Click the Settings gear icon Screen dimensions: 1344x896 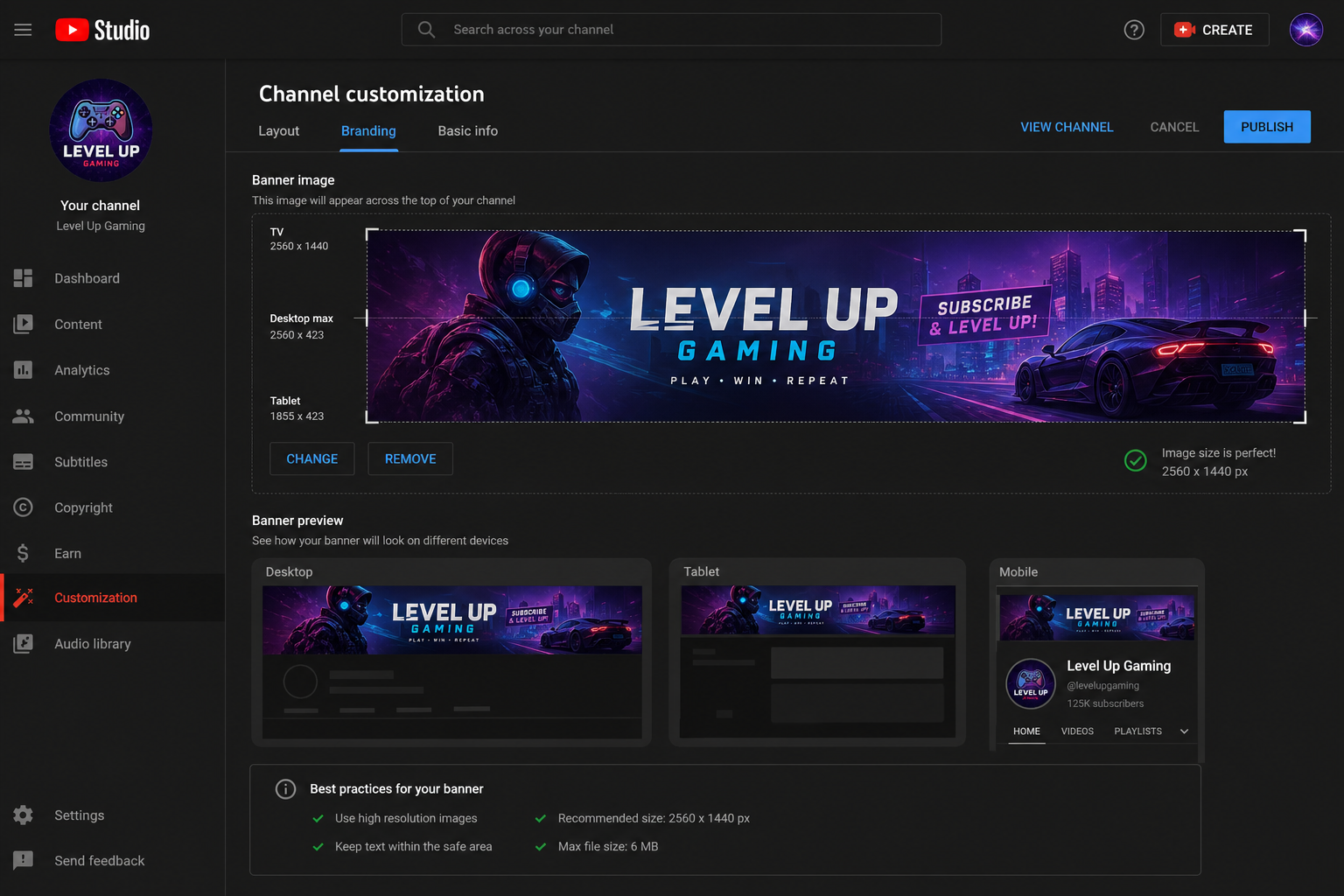click(x=23, y=815)
